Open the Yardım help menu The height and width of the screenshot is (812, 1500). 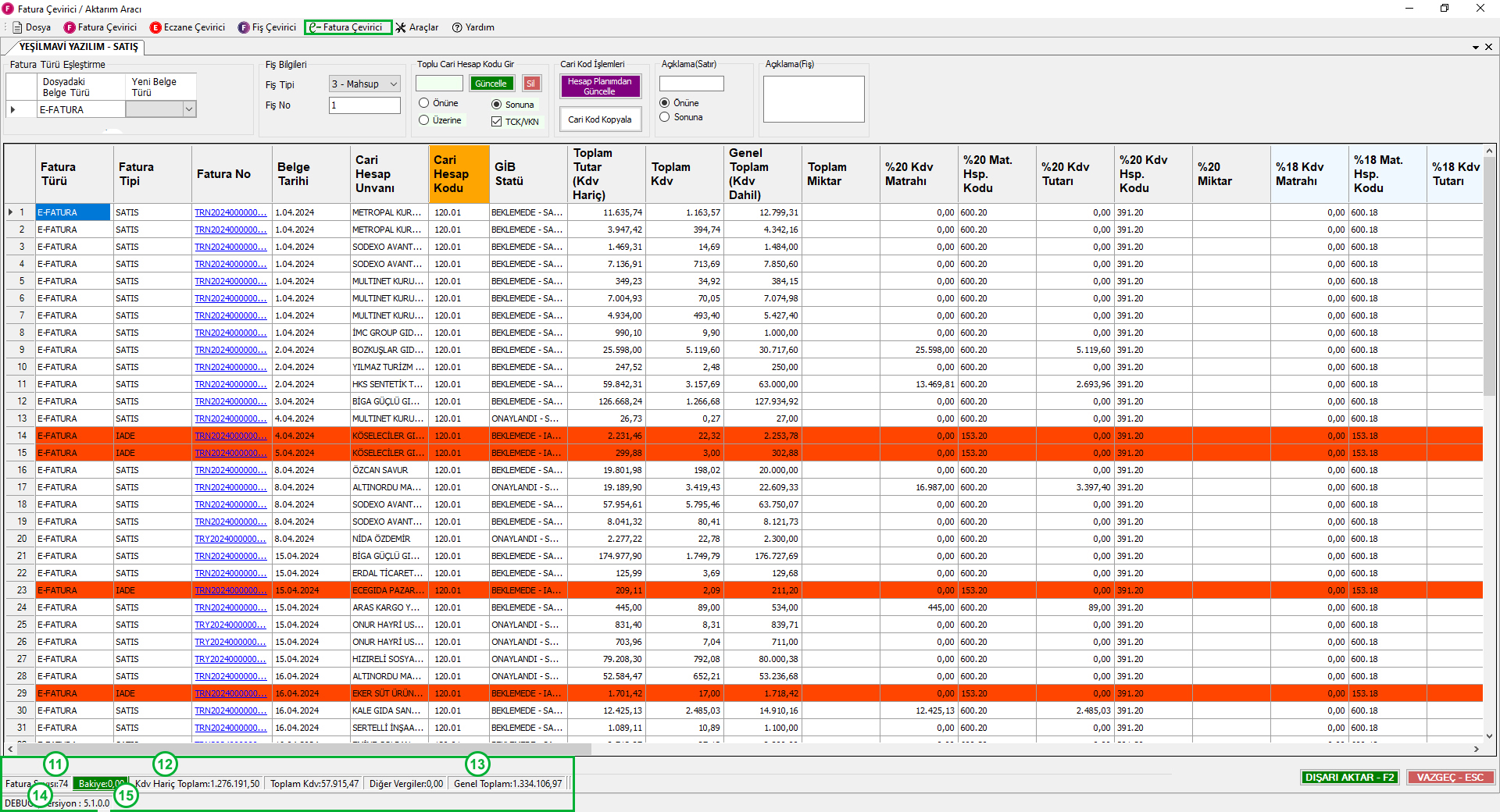click(473, 27)
